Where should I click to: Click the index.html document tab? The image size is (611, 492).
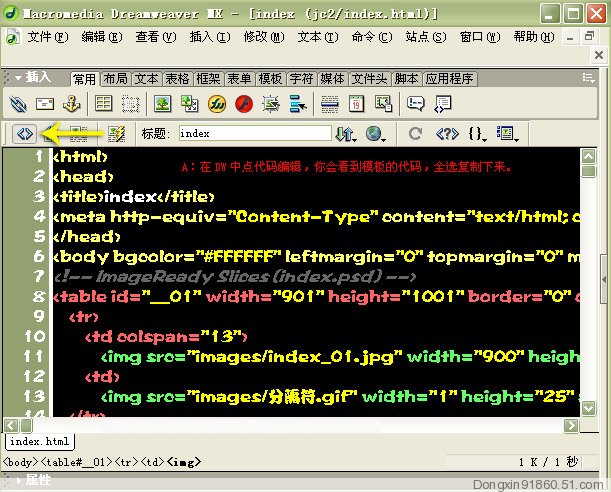coord(40,441)
